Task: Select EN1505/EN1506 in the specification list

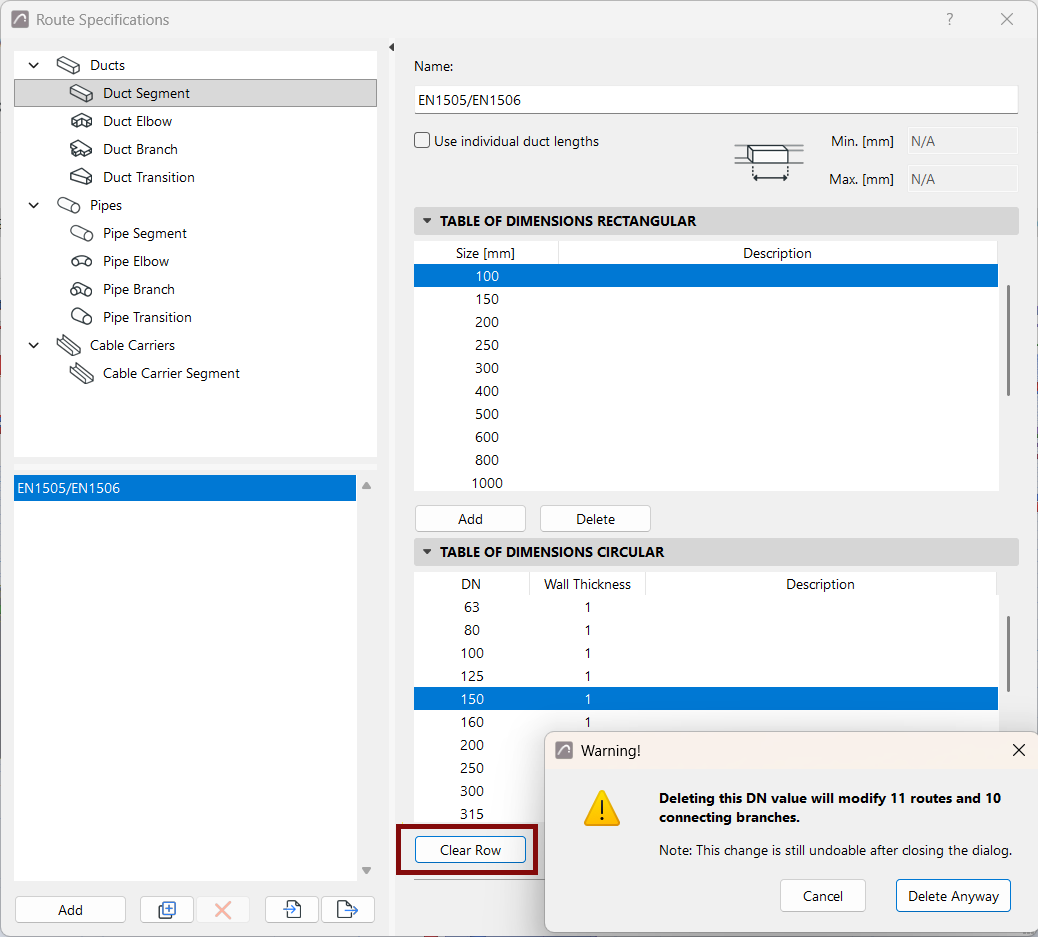Action: [185, 488]
